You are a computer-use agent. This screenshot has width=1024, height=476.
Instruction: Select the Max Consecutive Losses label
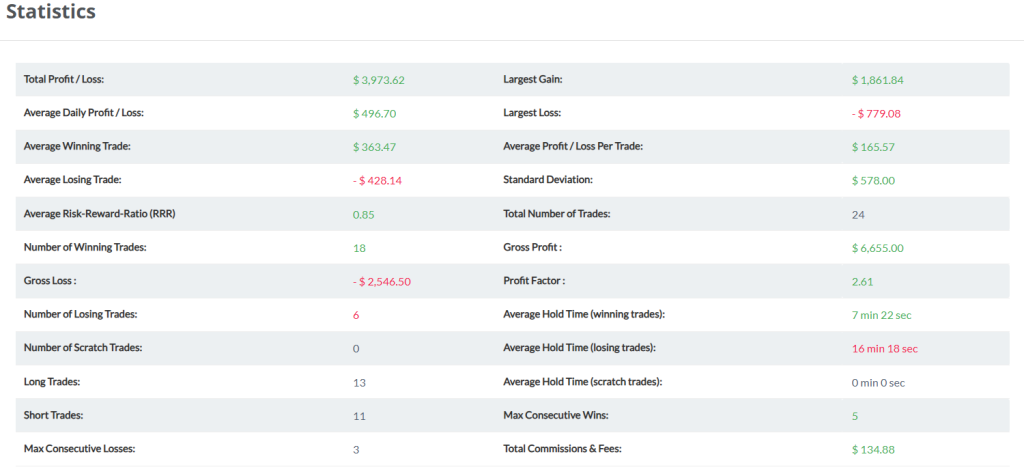(78, 449)
